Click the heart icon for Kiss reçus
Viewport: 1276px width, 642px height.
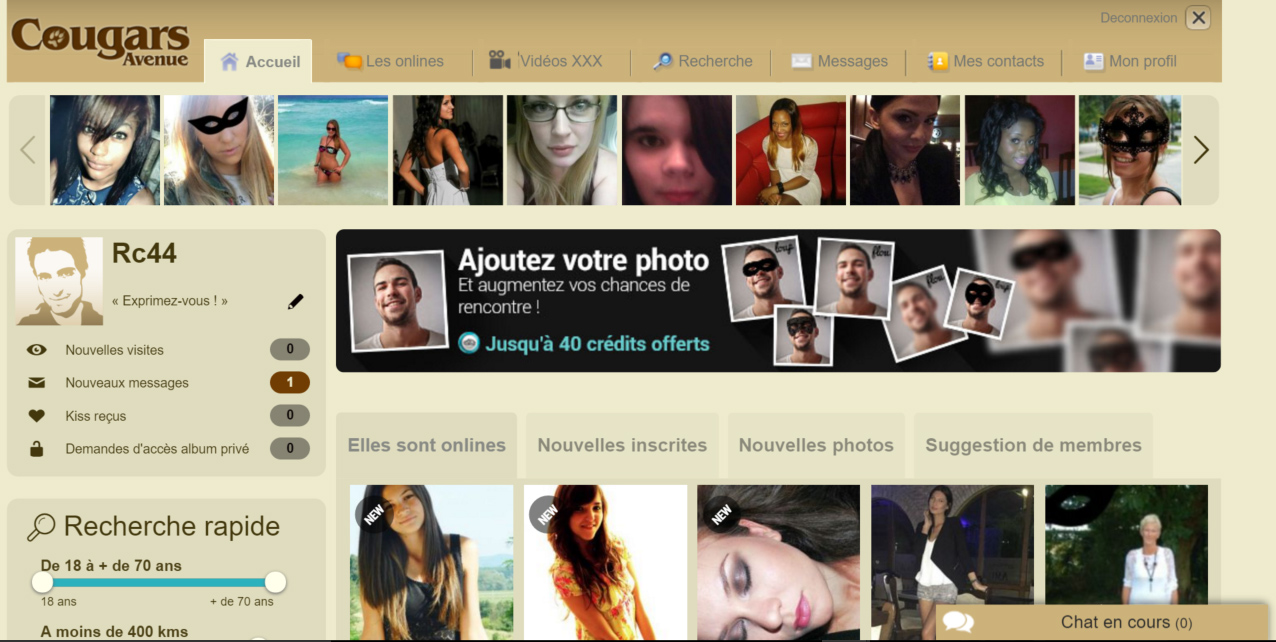pyautogui.click(x=37, y=416)
